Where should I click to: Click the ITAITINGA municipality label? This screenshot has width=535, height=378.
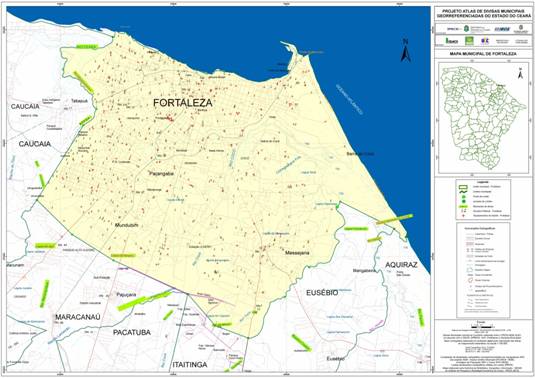(x=190, y=364)
